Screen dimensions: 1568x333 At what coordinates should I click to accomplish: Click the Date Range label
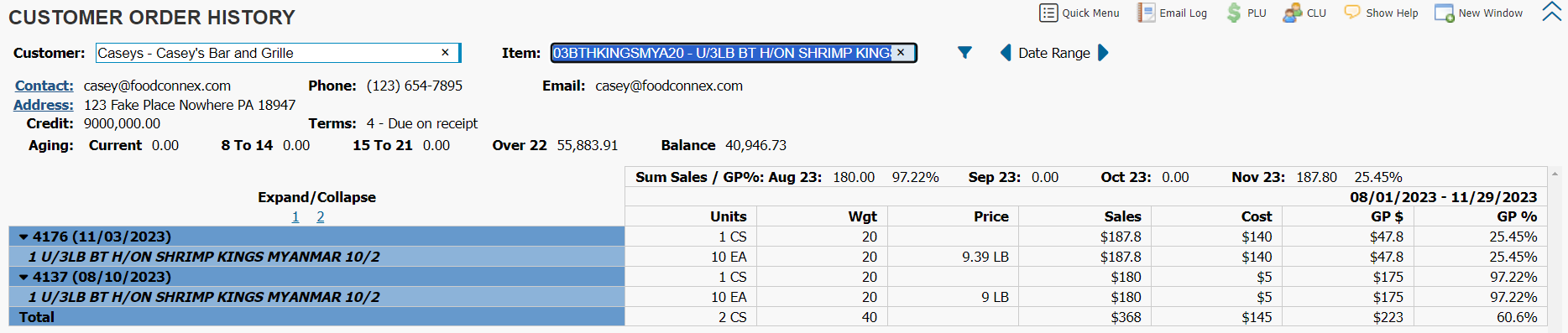[x=1054, y=53]
